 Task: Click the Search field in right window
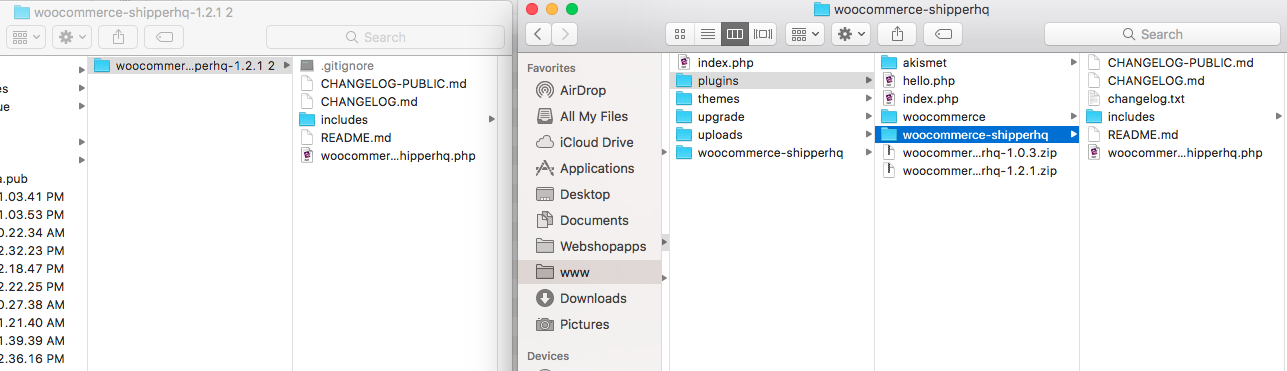point(1160,34)
